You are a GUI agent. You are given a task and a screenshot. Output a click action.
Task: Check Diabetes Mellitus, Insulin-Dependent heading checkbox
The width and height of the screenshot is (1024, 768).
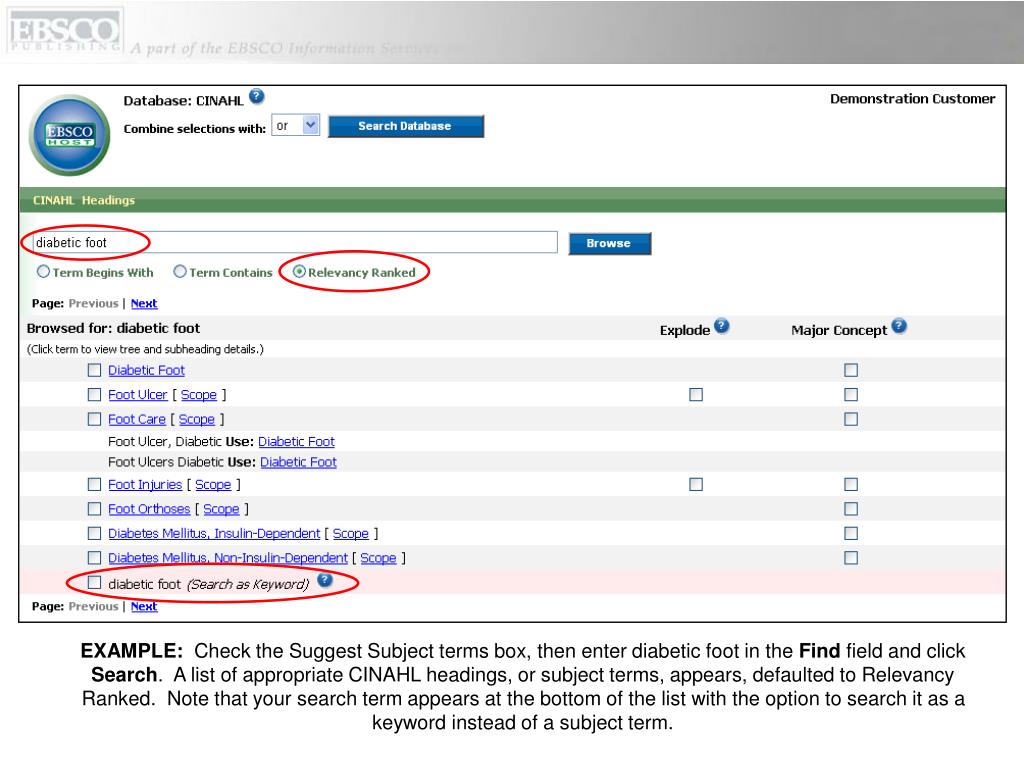coord(95,534)
